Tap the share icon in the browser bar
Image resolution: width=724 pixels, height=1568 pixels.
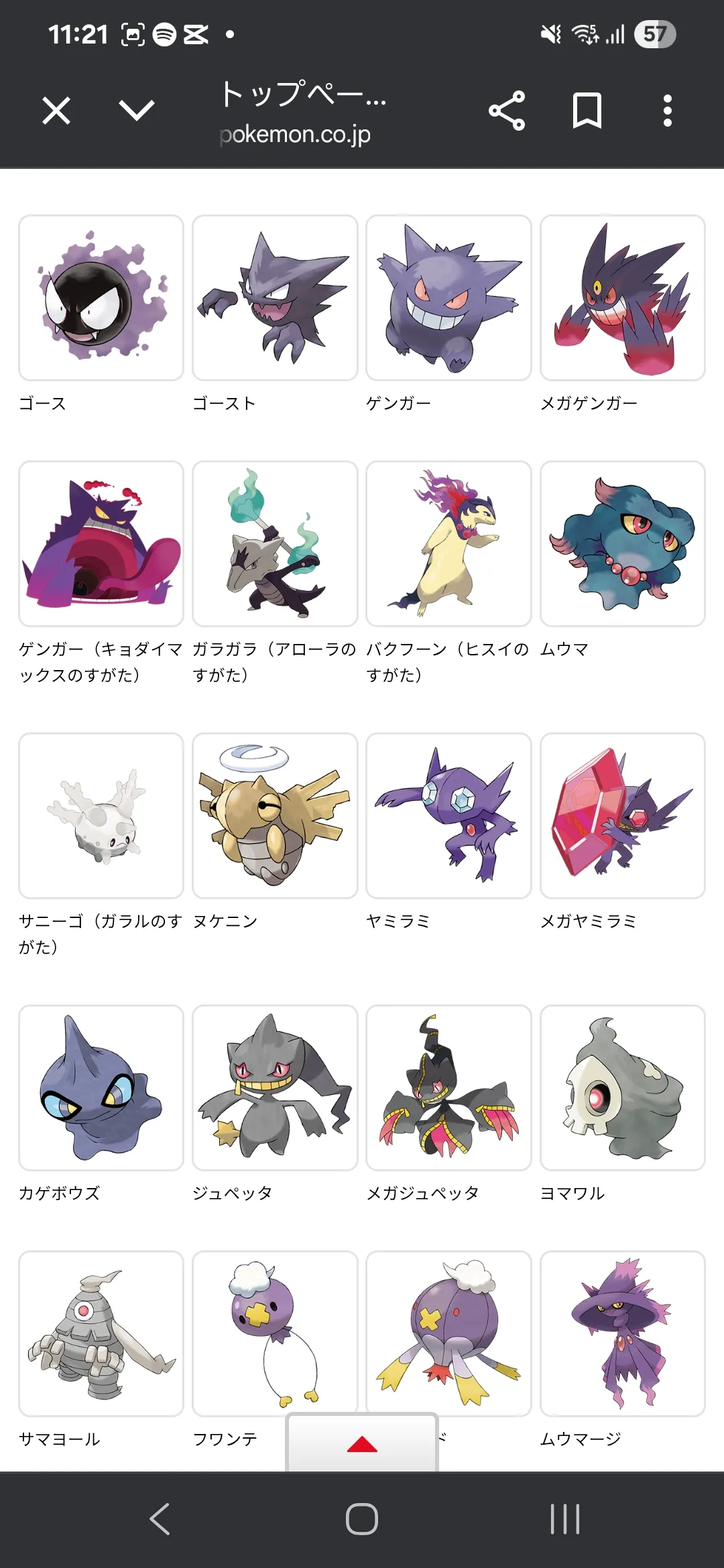507,111
